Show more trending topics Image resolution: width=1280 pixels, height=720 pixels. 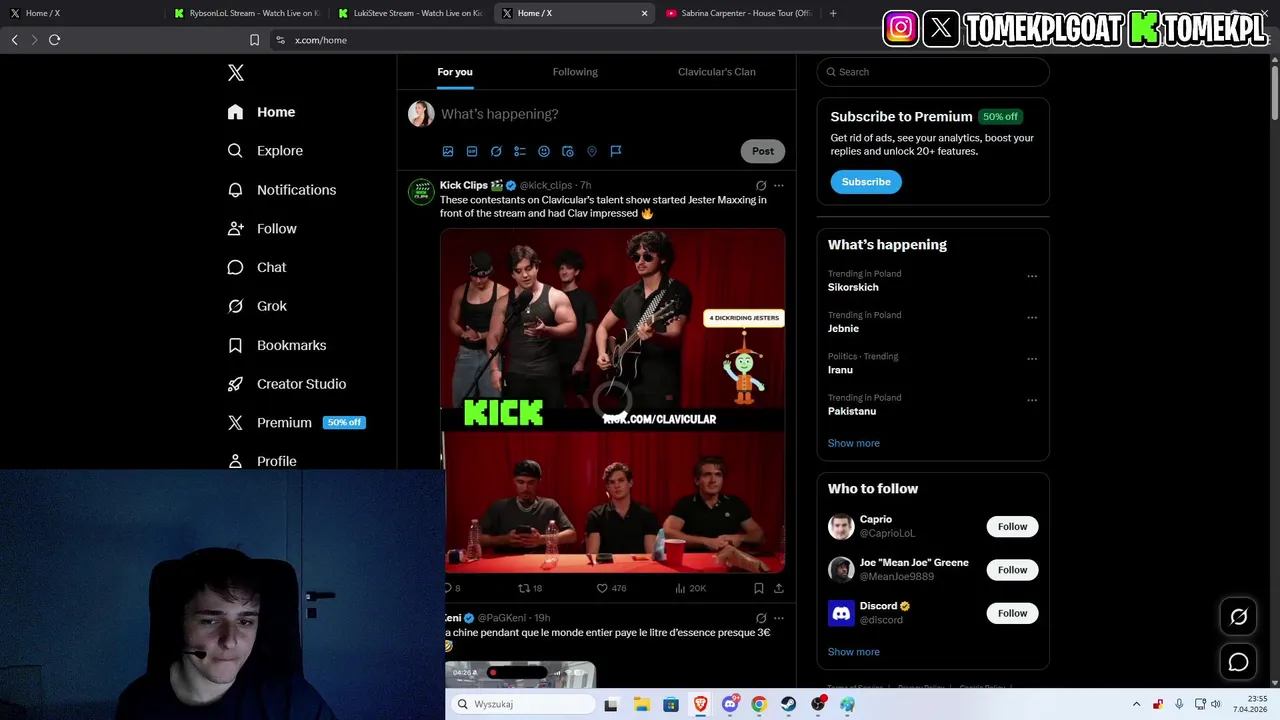[854, 443]
